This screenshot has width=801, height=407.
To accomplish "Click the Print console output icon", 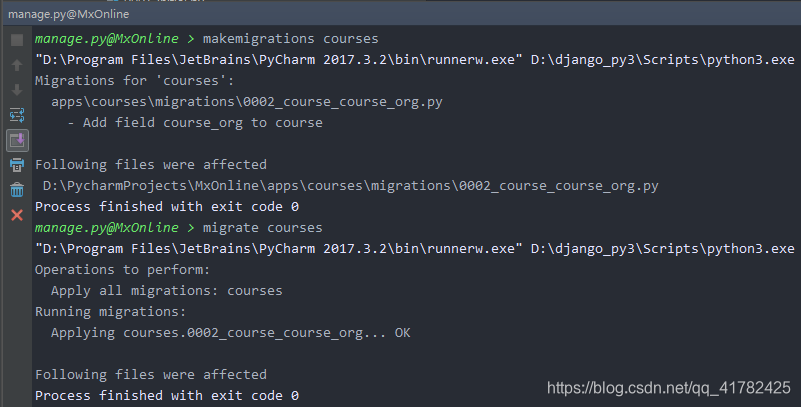I will tap(17, 165).
